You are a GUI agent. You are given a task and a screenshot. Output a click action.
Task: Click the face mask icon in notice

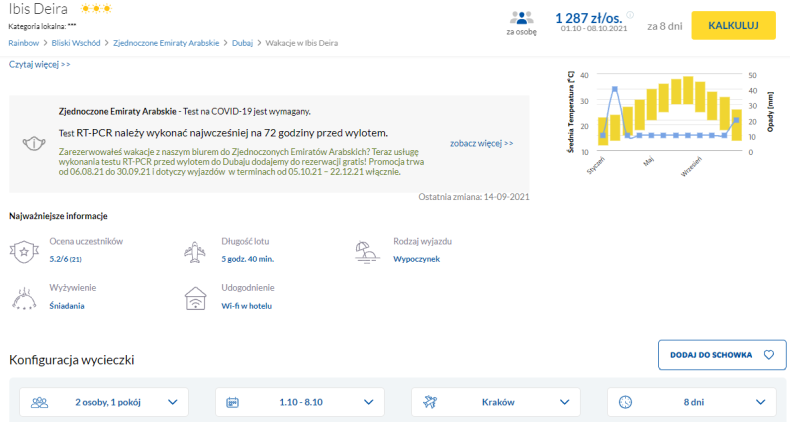[x=34, y=144]
